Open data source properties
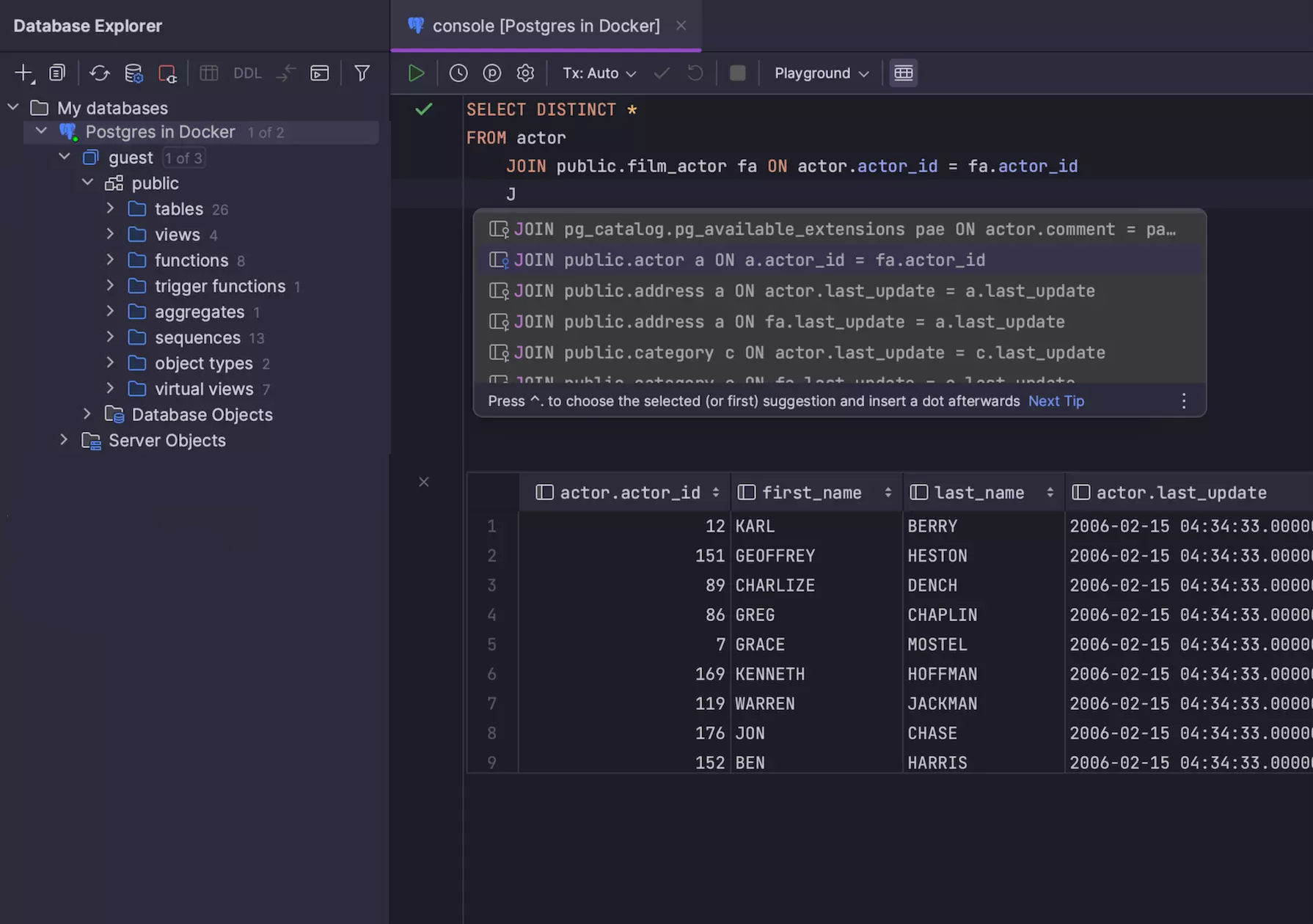 point(134,73)
